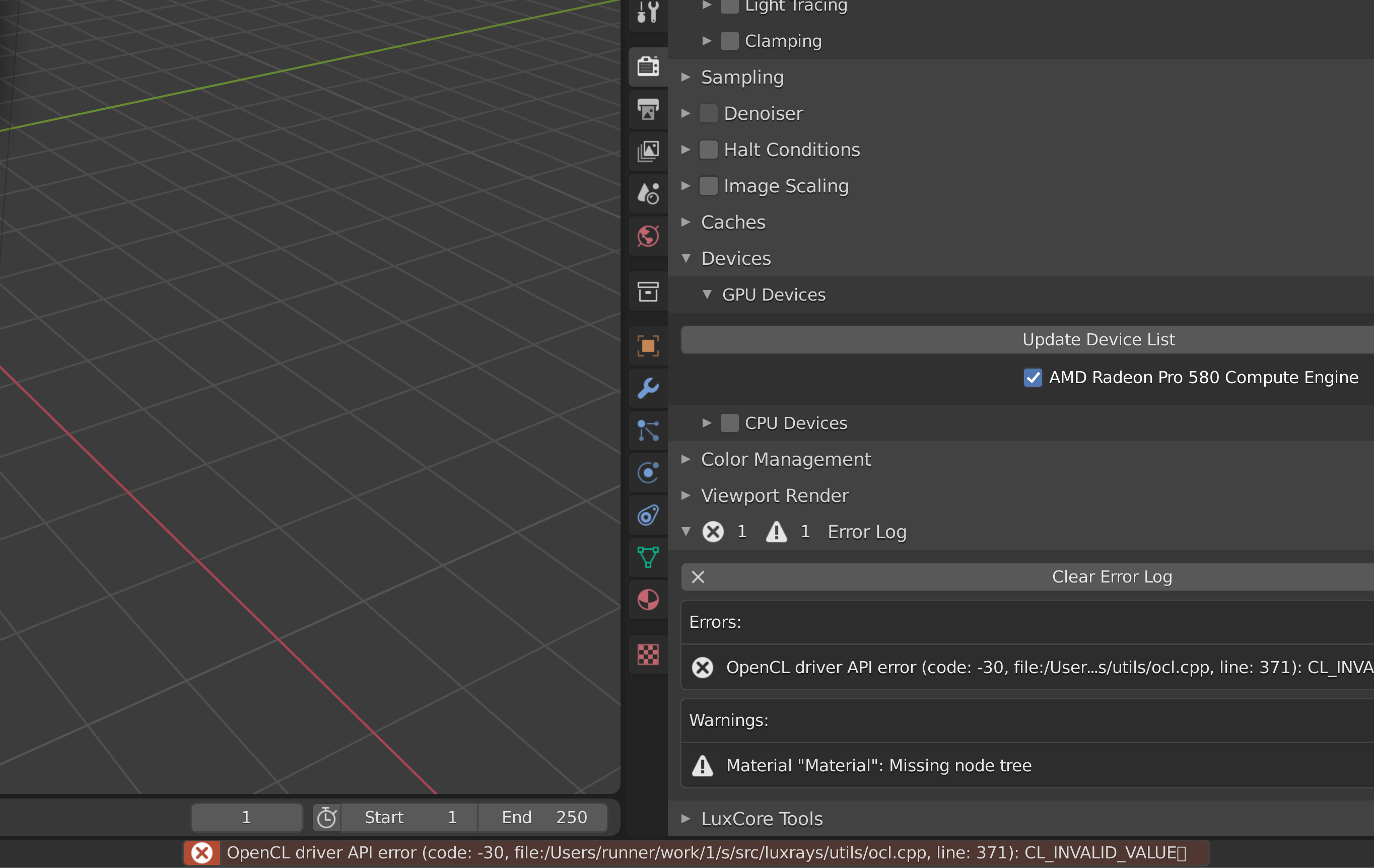
Task: Uncheck AMD Radeon Pro 580 Compute Engine
Action: [1033, 377]
